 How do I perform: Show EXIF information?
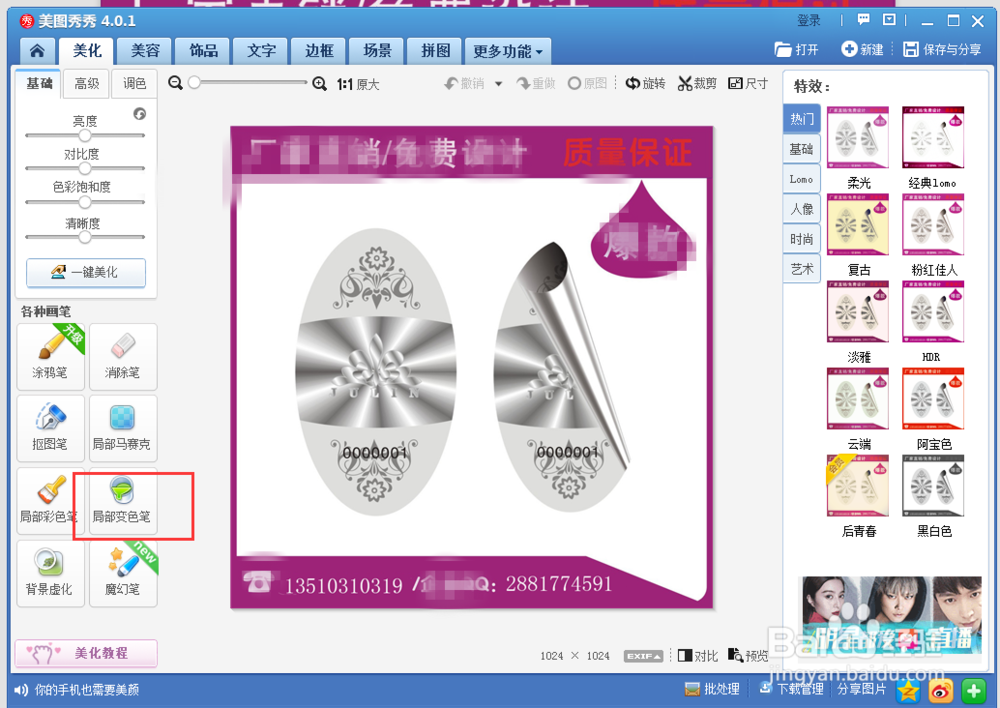[643, 655]
